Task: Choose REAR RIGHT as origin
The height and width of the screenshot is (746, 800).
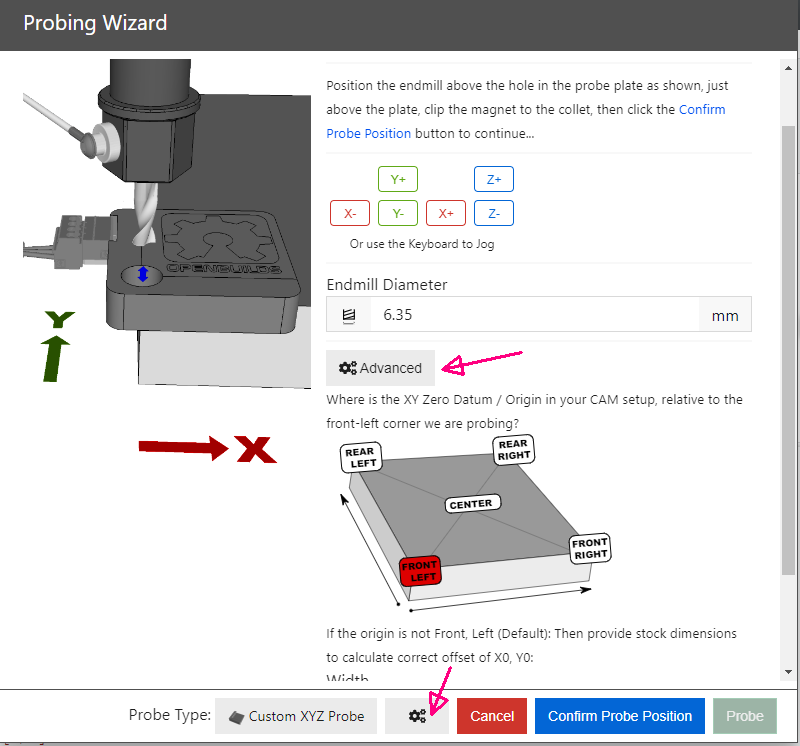Action: click(x=513, y=450)
